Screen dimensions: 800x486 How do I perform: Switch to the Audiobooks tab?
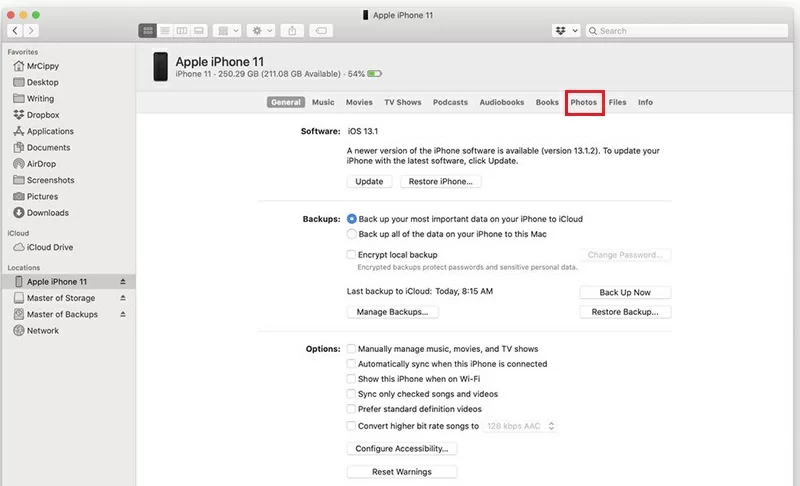point(502,102)
